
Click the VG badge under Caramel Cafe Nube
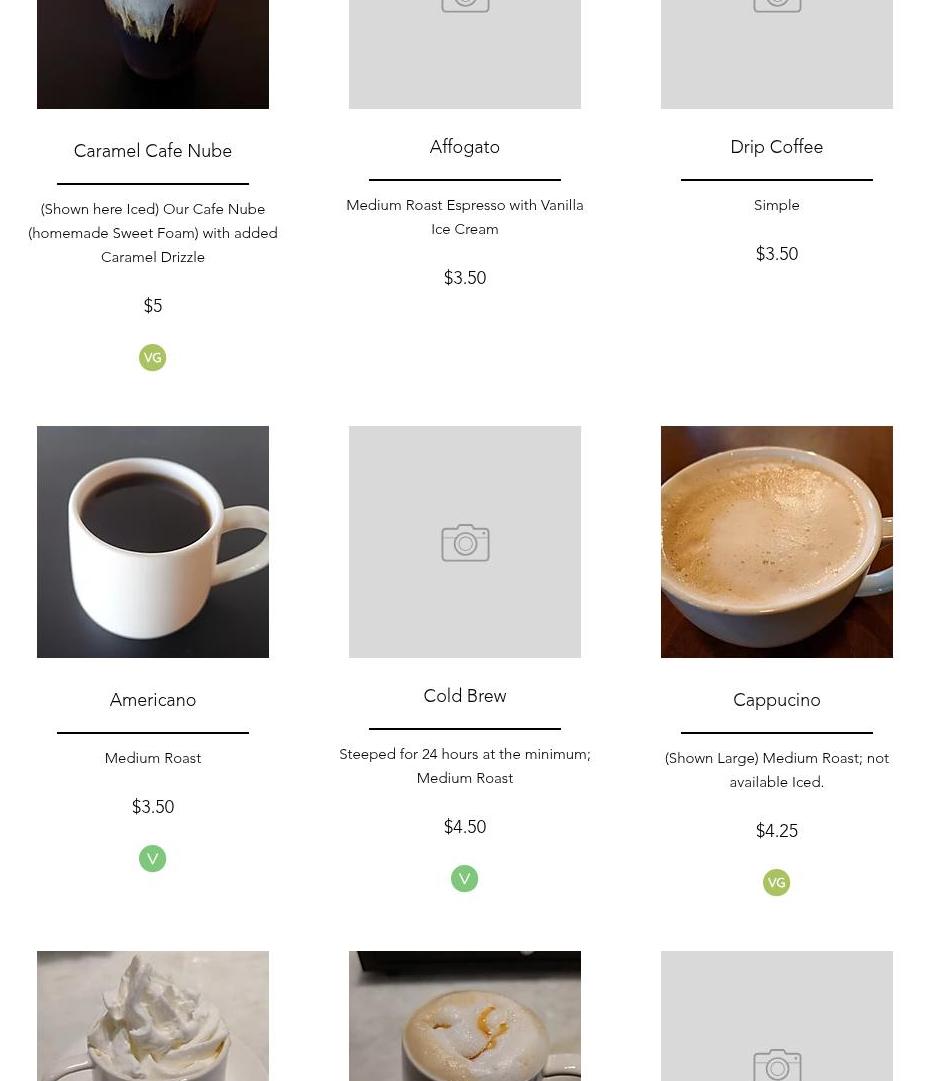[x=152, y=358]
